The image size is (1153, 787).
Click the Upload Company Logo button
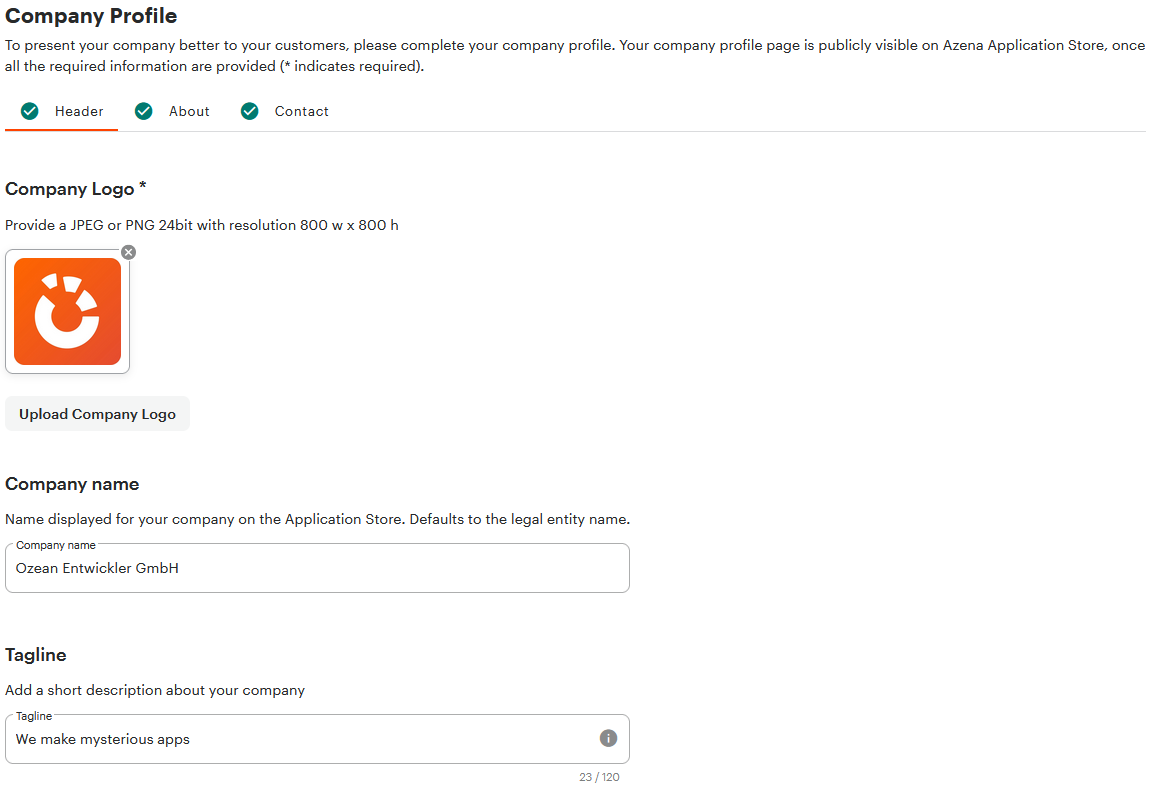pos(97,414)
